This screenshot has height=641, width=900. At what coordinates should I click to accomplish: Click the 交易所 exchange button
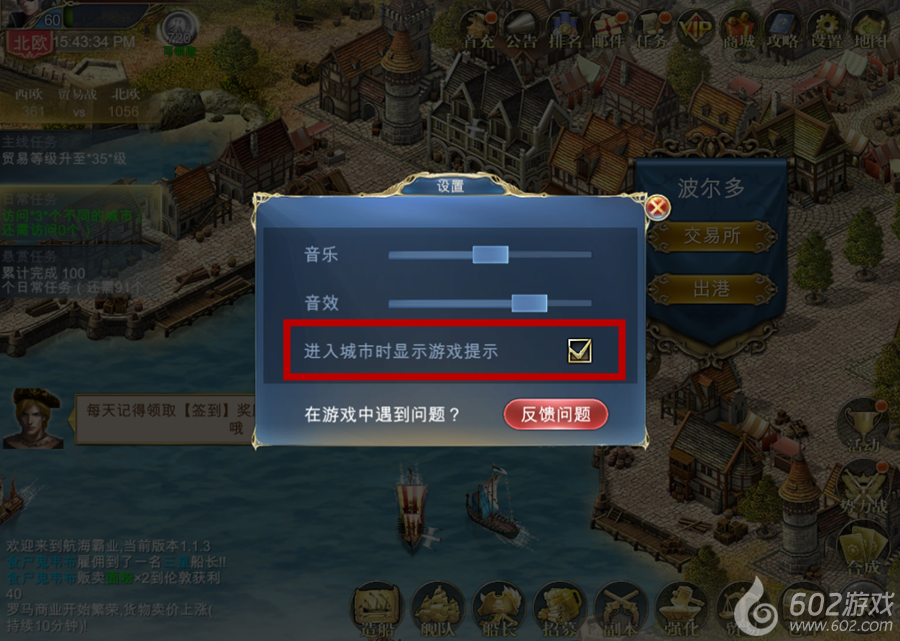coord(712,236)
